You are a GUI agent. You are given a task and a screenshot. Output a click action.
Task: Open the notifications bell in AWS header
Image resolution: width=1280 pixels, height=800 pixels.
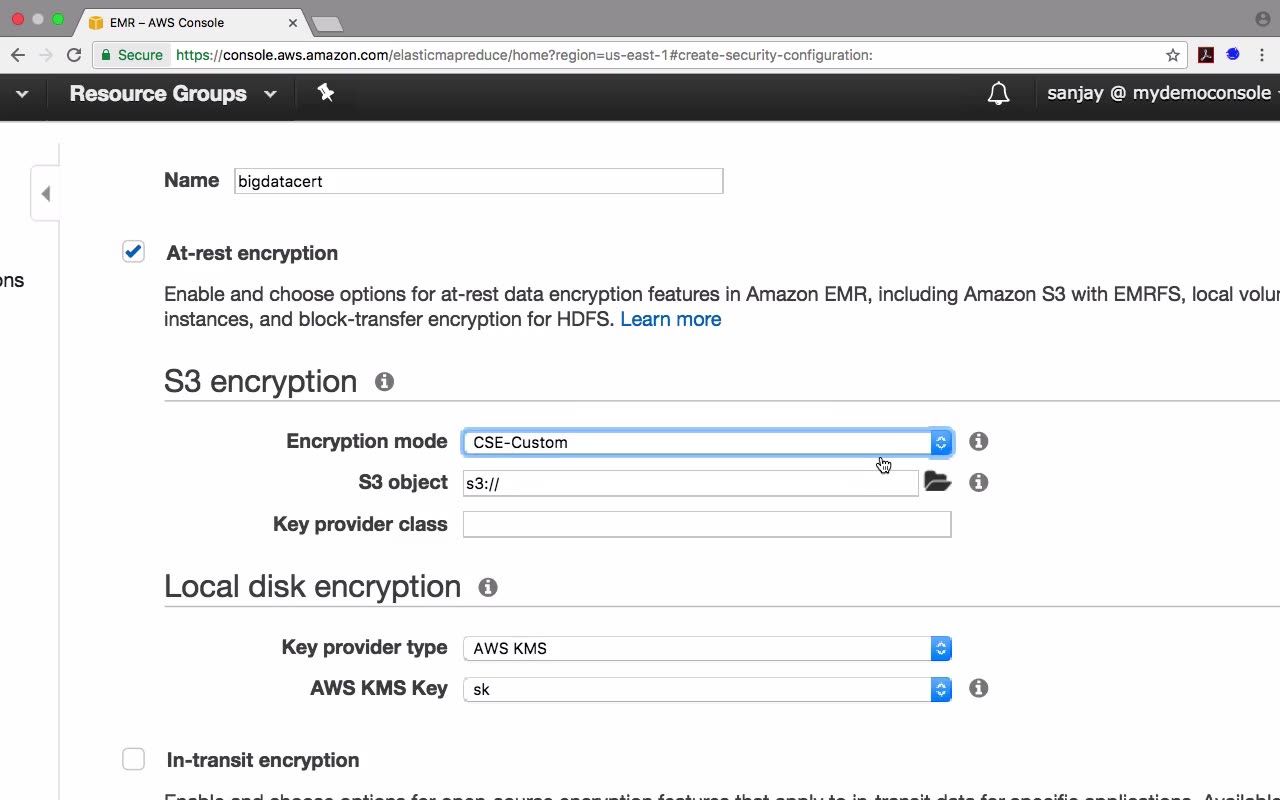tap(998, 94)
